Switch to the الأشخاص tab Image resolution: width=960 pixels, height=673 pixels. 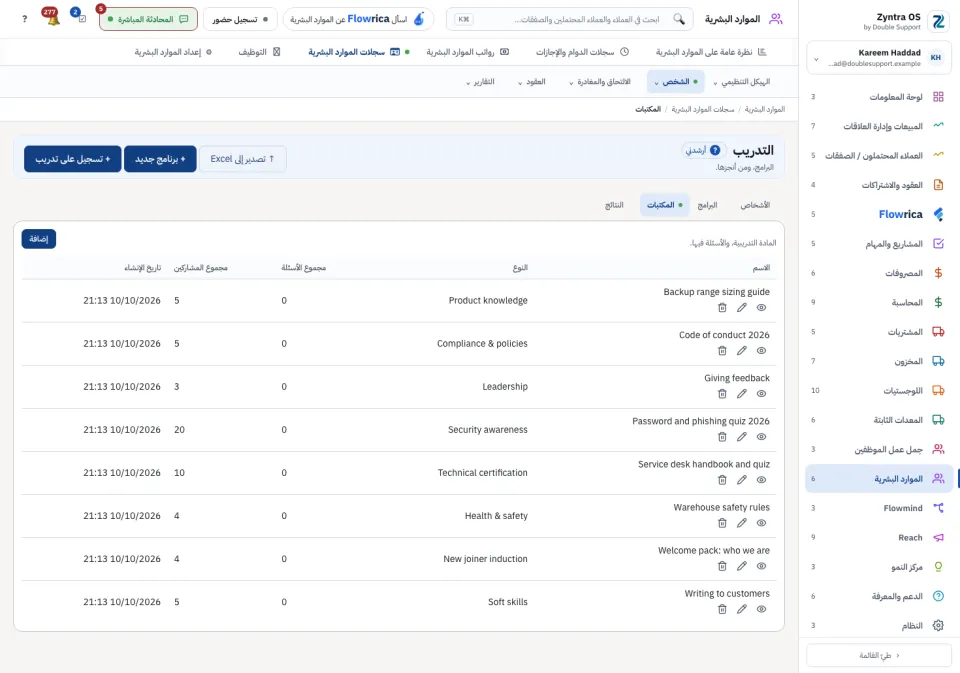click(755, 205)
